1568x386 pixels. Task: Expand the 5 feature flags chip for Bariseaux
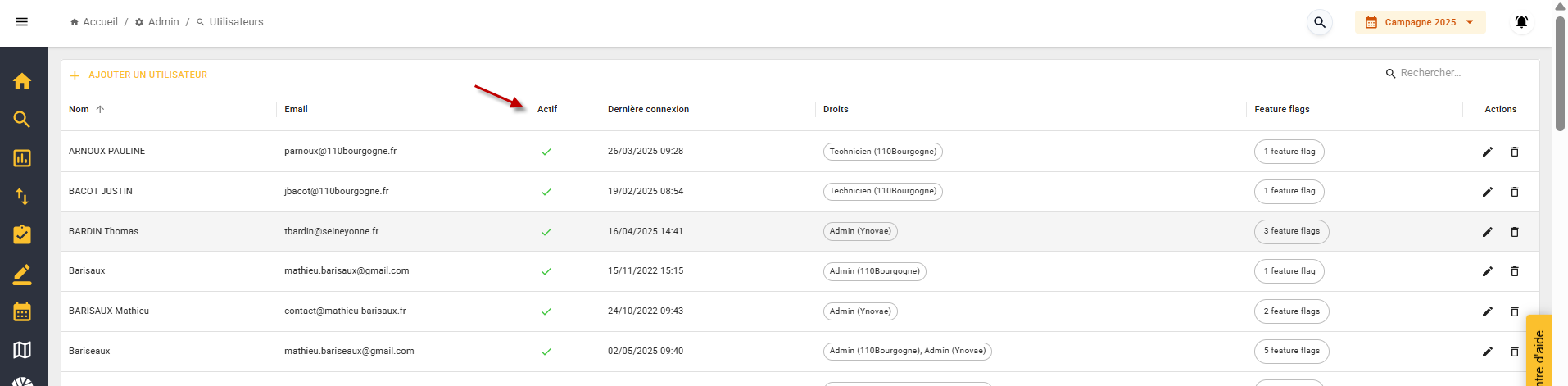[x=1291, y=352]
